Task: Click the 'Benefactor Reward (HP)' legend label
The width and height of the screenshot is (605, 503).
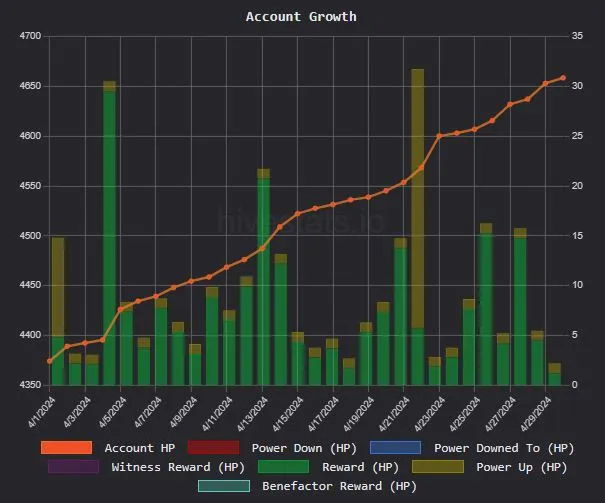Action: (x=340, y=486)
